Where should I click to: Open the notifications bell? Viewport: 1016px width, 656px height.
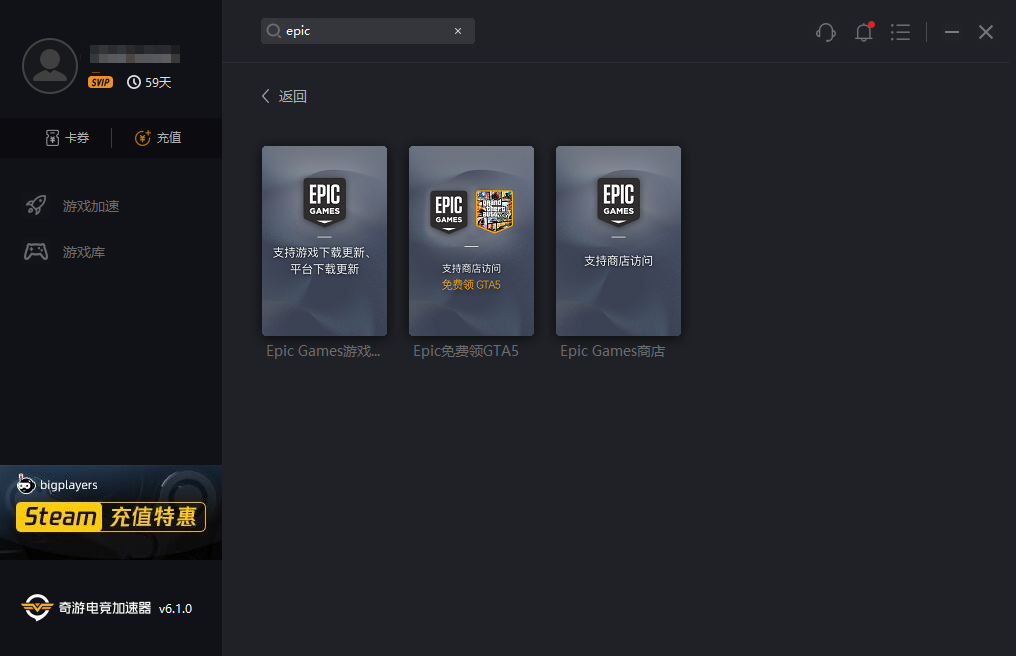point(864,32)
